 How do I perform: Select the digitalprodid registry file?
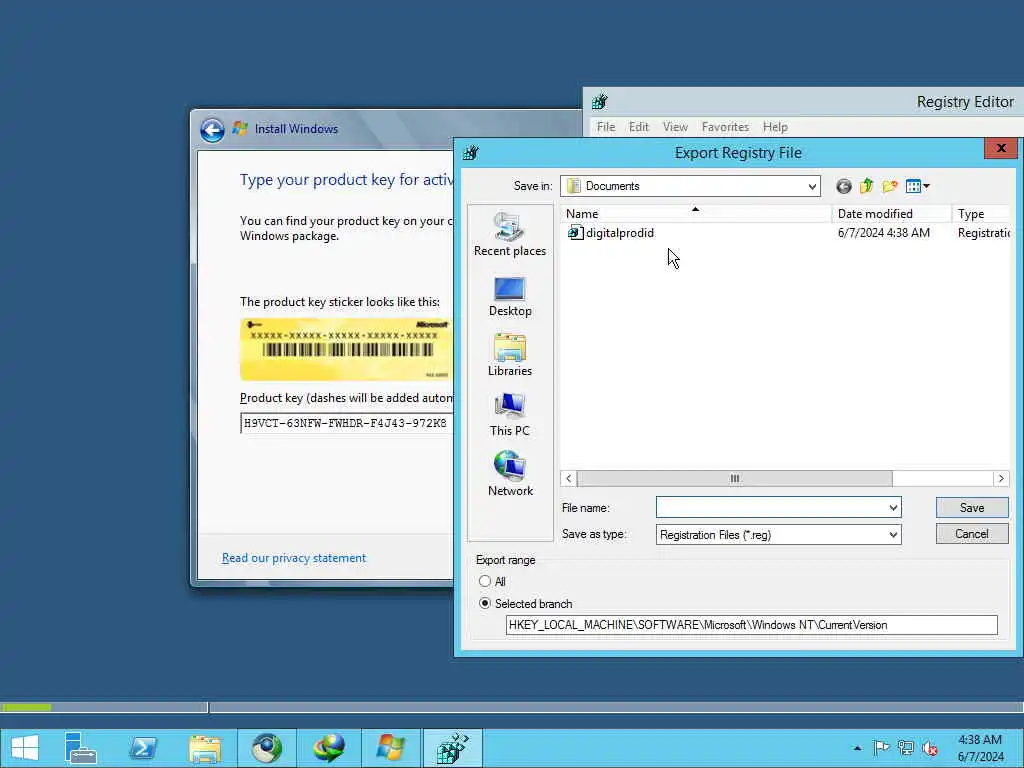pyautogui.click(x=611, y=232)
